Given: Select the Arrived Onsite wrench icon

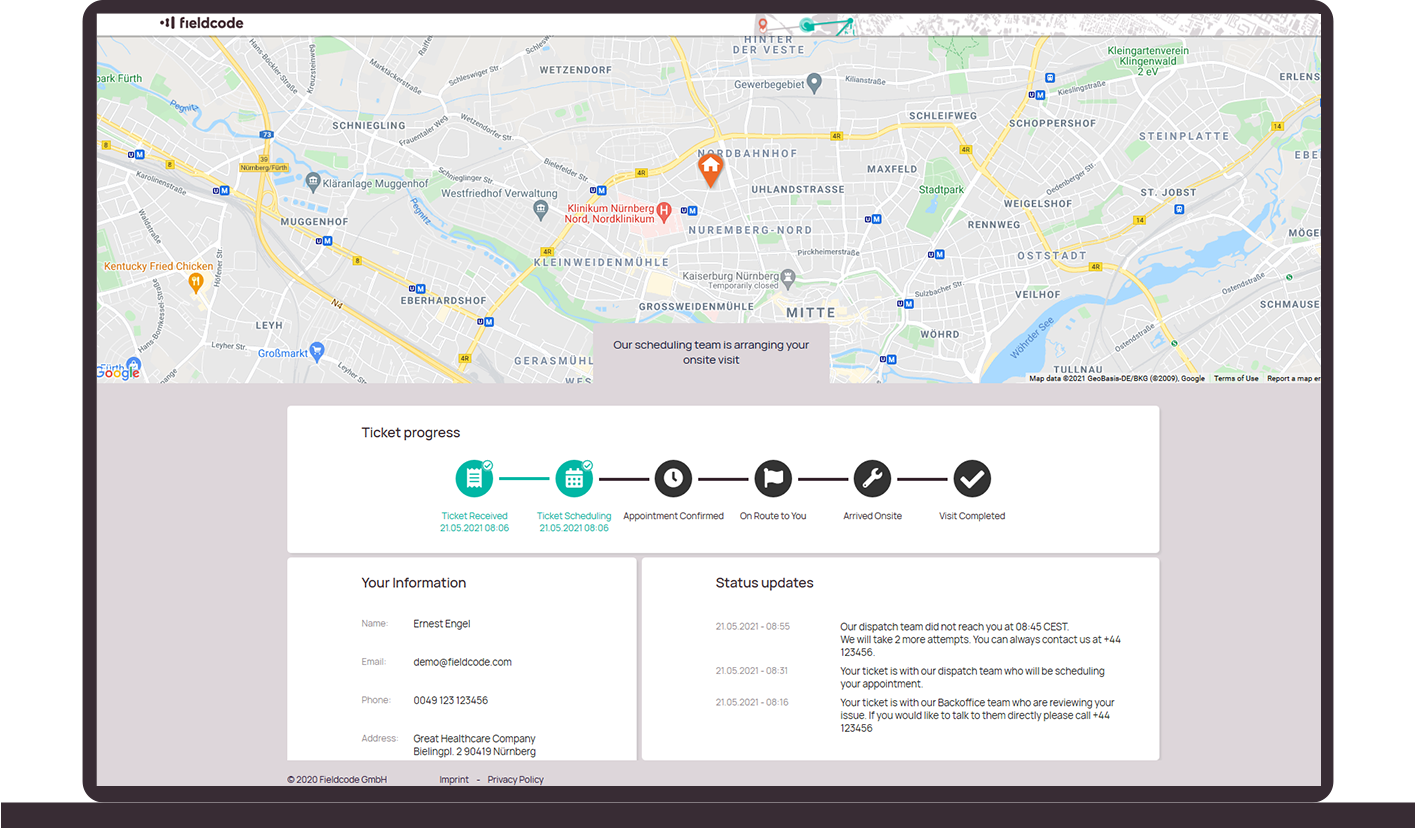Looking at the screenshot, I should pos(872,479).
